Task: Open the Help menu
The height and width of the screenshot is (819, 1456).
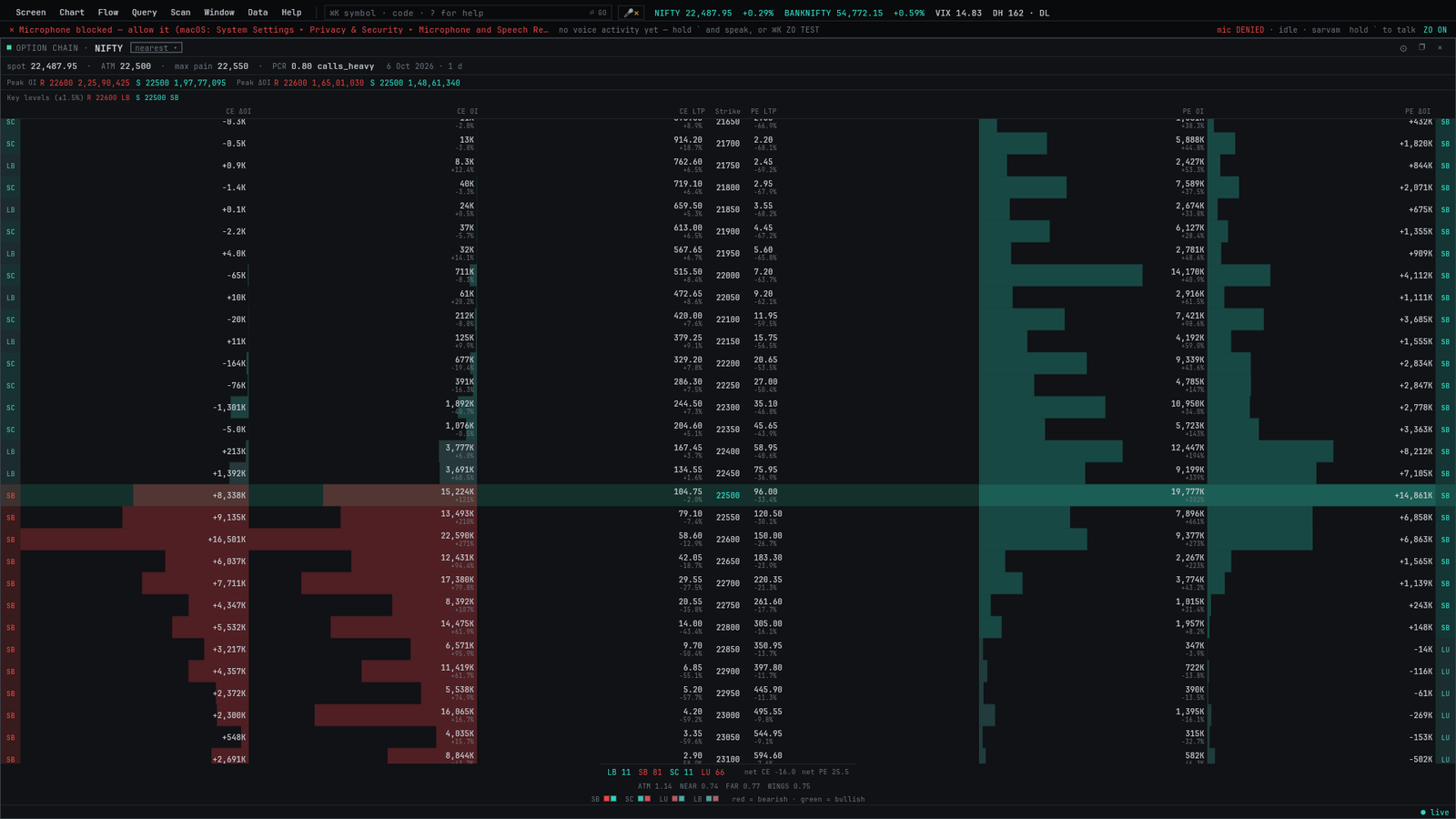Action: coord(291,13)
